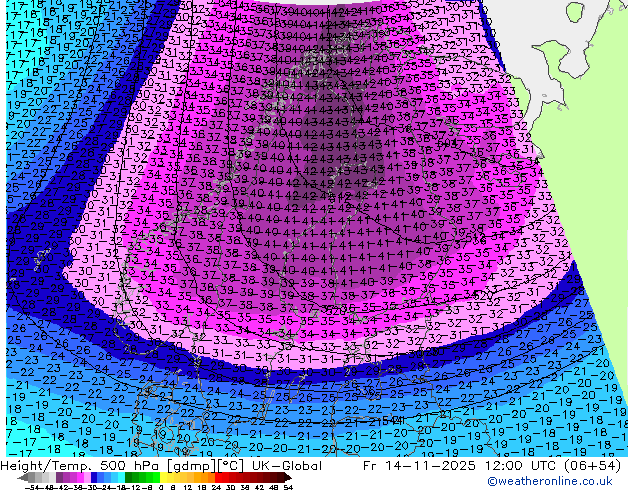Click the dark purple swatch in legend

pos(59,477)
